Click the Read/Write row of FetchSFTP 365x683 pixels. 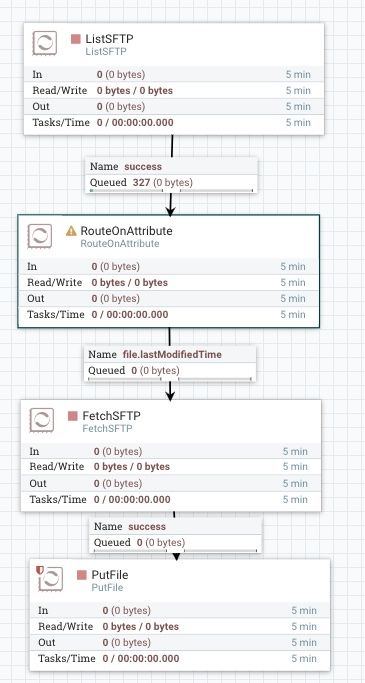click(x=171, y=467)
